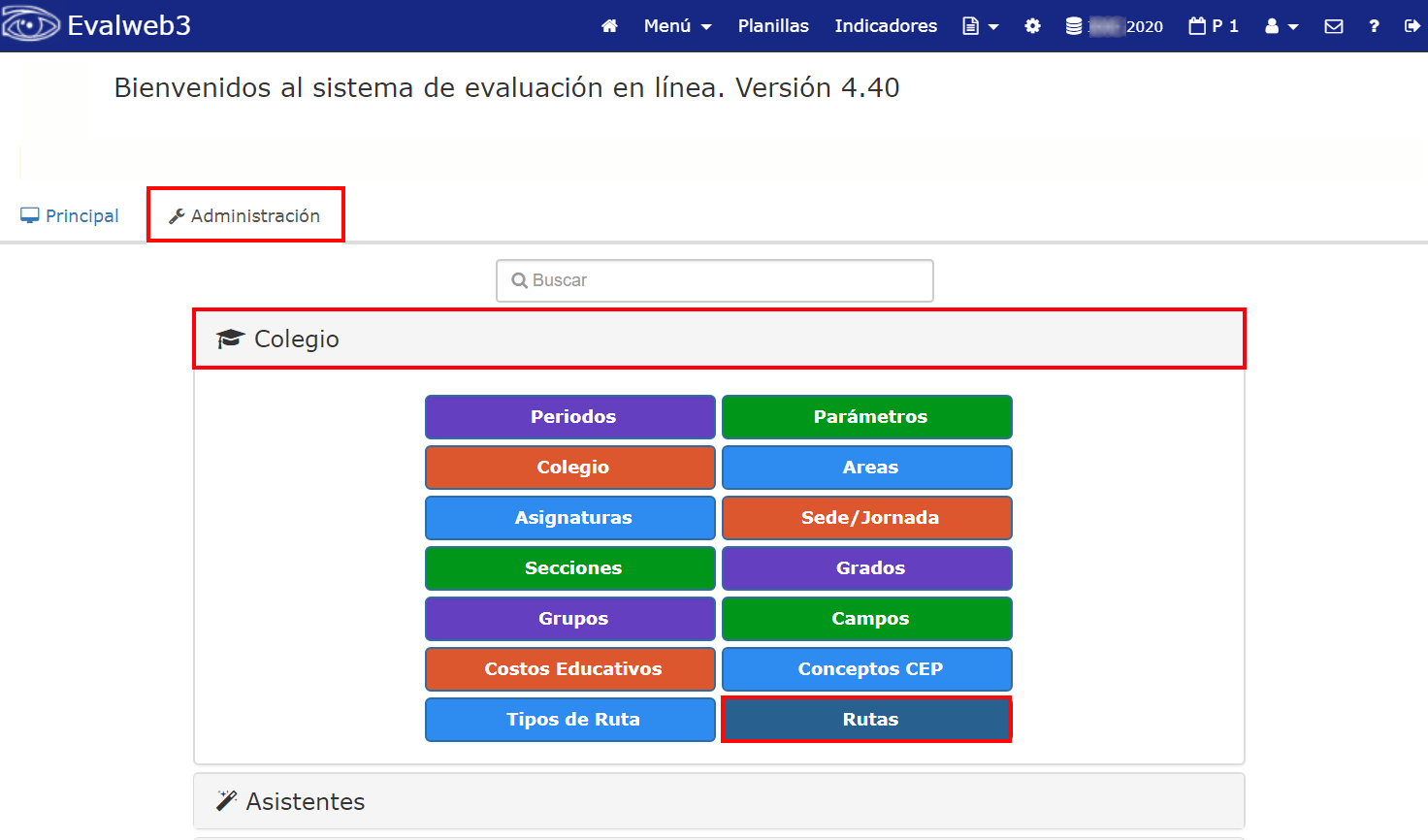Image resolution: width=1428 pixels, height=840 pixels.
Task: Open the Costos Educativos button
Action: 570,669
